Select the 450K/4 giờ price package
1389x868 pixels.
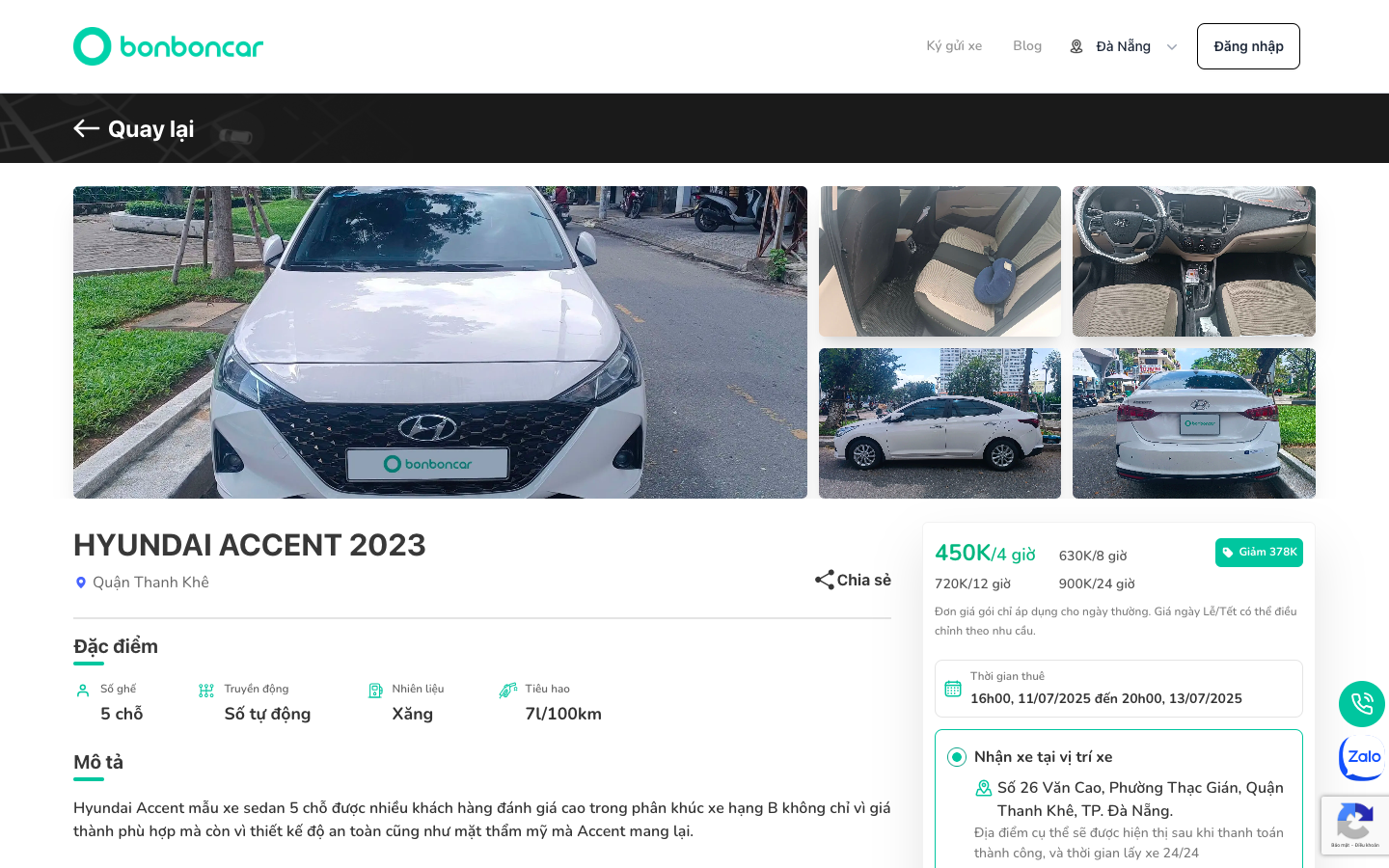[985, 554]
